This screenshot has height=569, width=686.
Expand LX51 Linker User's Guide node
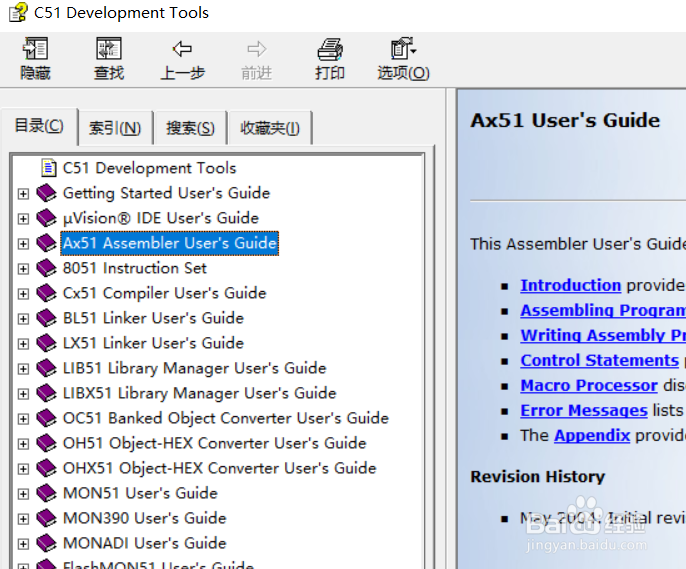pyautogui.click(x=23, y=343)
